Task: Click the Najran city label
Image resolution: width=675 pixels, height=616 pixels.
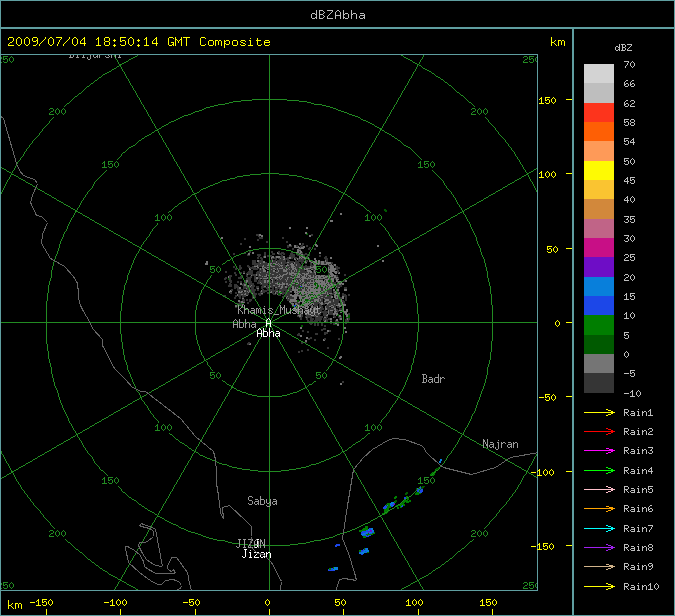Action: click(500, 444)
